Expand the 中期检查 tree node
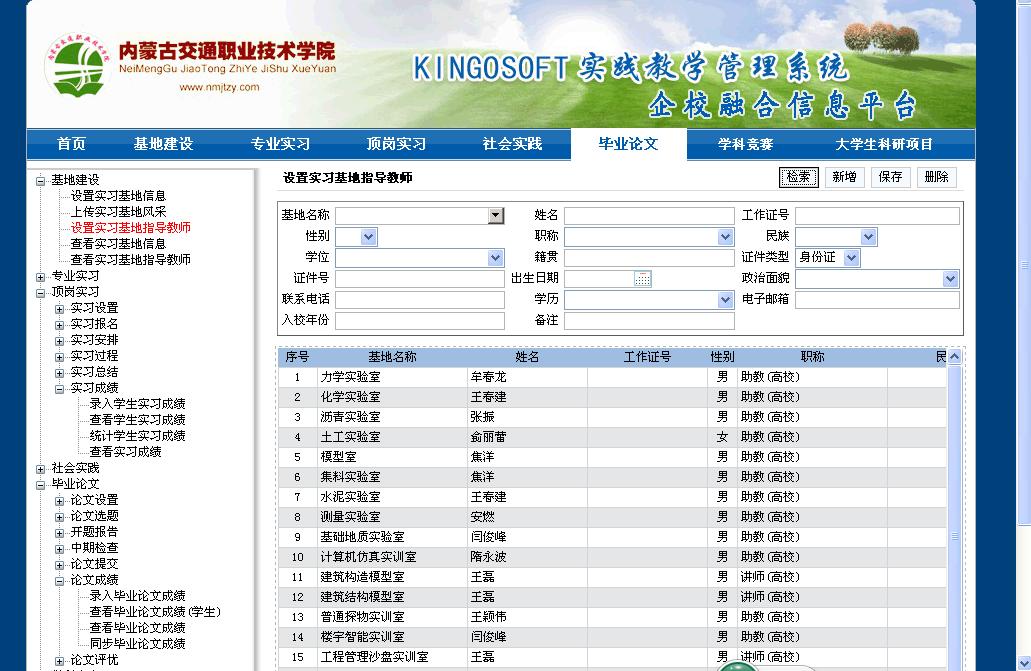The image size is (1031, 671). click(60, 549)
